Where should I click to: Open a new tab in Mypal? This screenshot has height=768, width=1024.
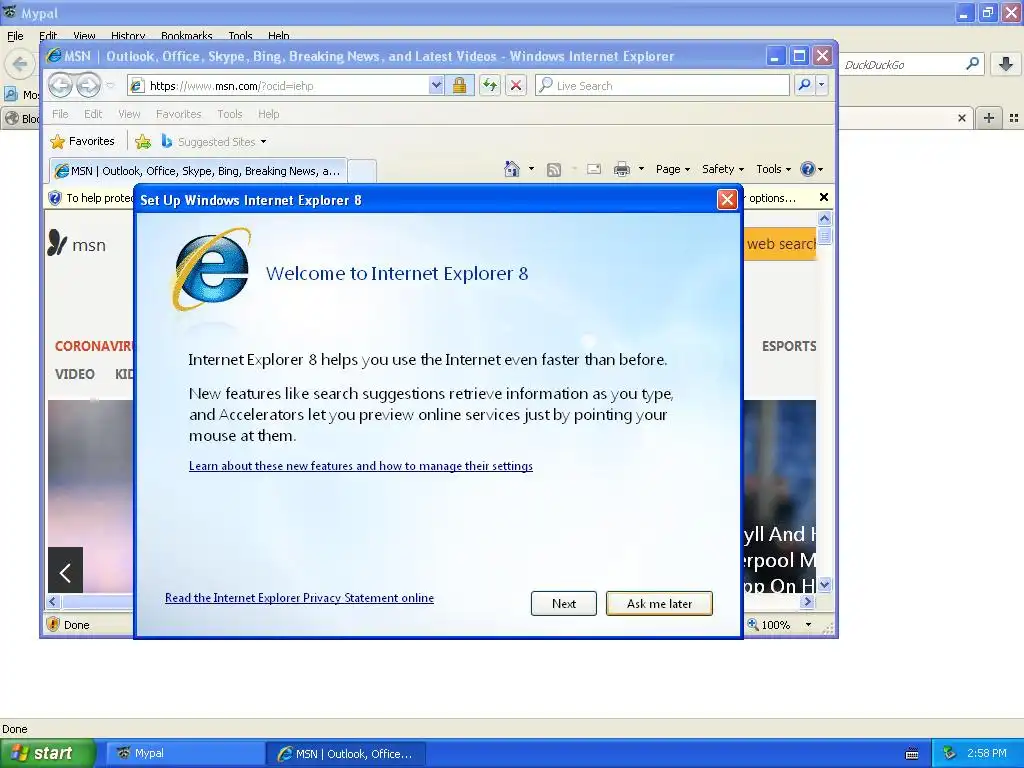989,118
